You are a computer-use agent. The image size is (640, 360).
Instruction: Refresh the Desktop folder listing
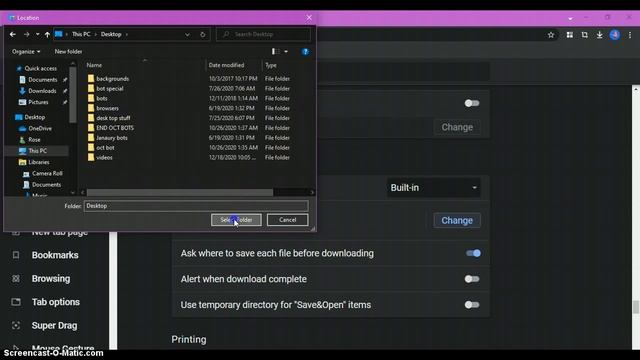pos(203,35)
